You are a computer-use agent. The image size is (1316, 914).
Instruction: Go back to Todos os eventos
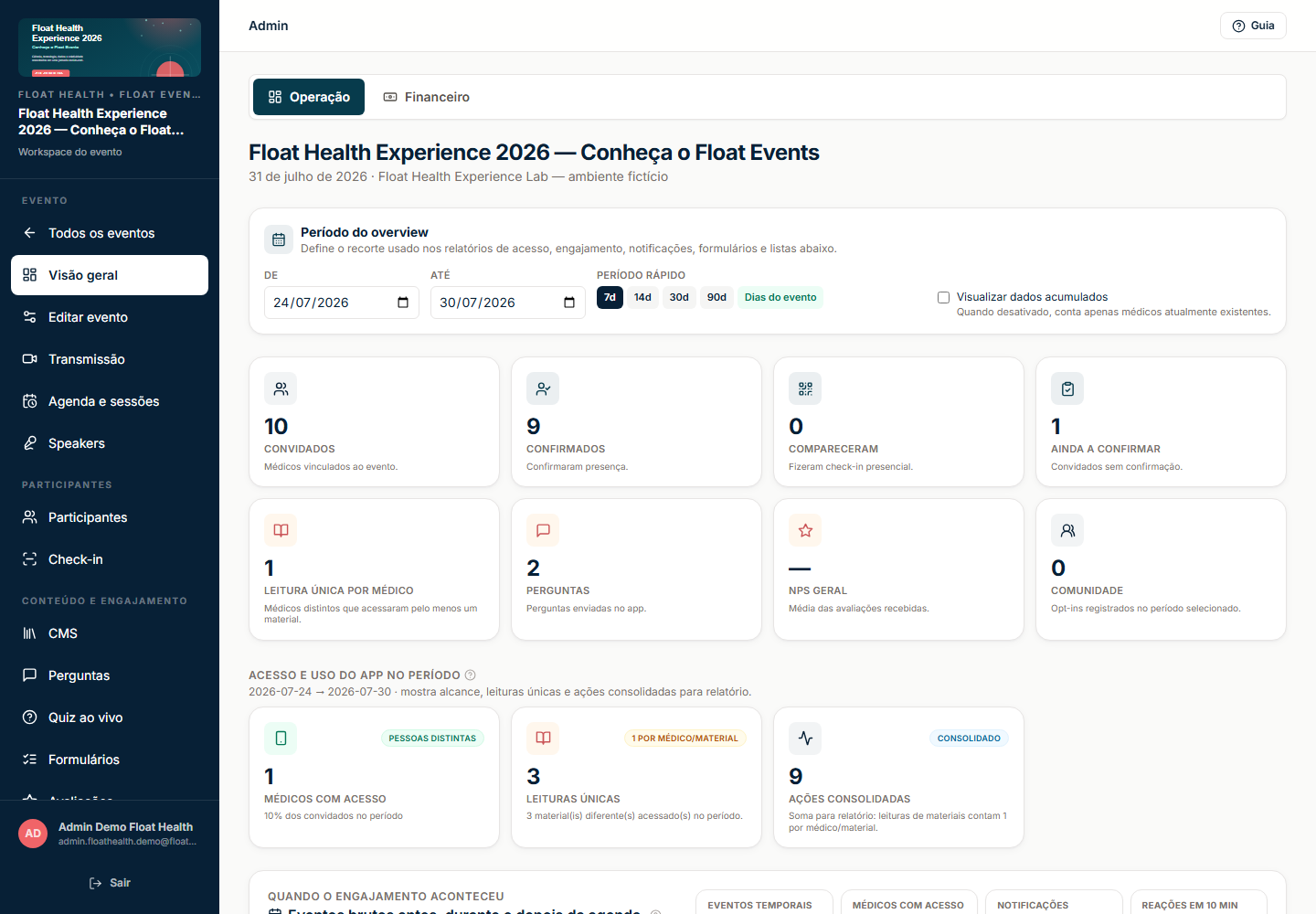pos(110,233)
